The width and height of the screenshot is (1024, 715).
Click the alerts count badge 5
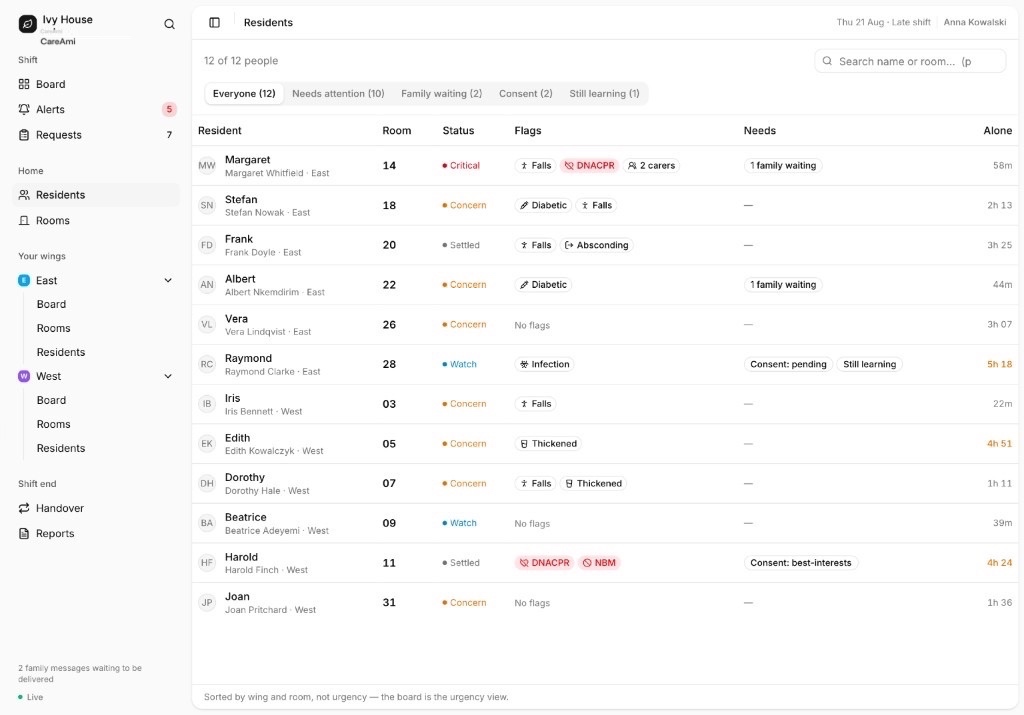[169, 110]
